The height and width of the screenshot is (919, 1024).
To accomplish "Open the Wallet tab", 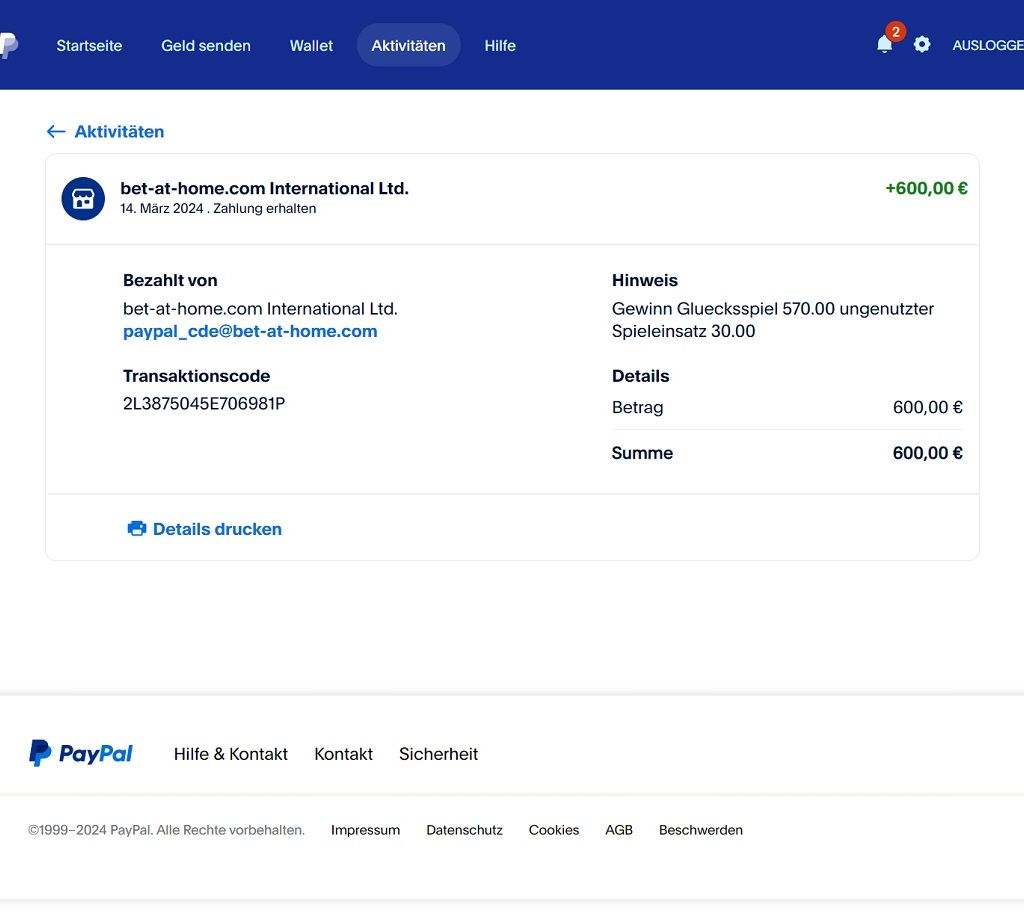I will click(x=311, y=45).
